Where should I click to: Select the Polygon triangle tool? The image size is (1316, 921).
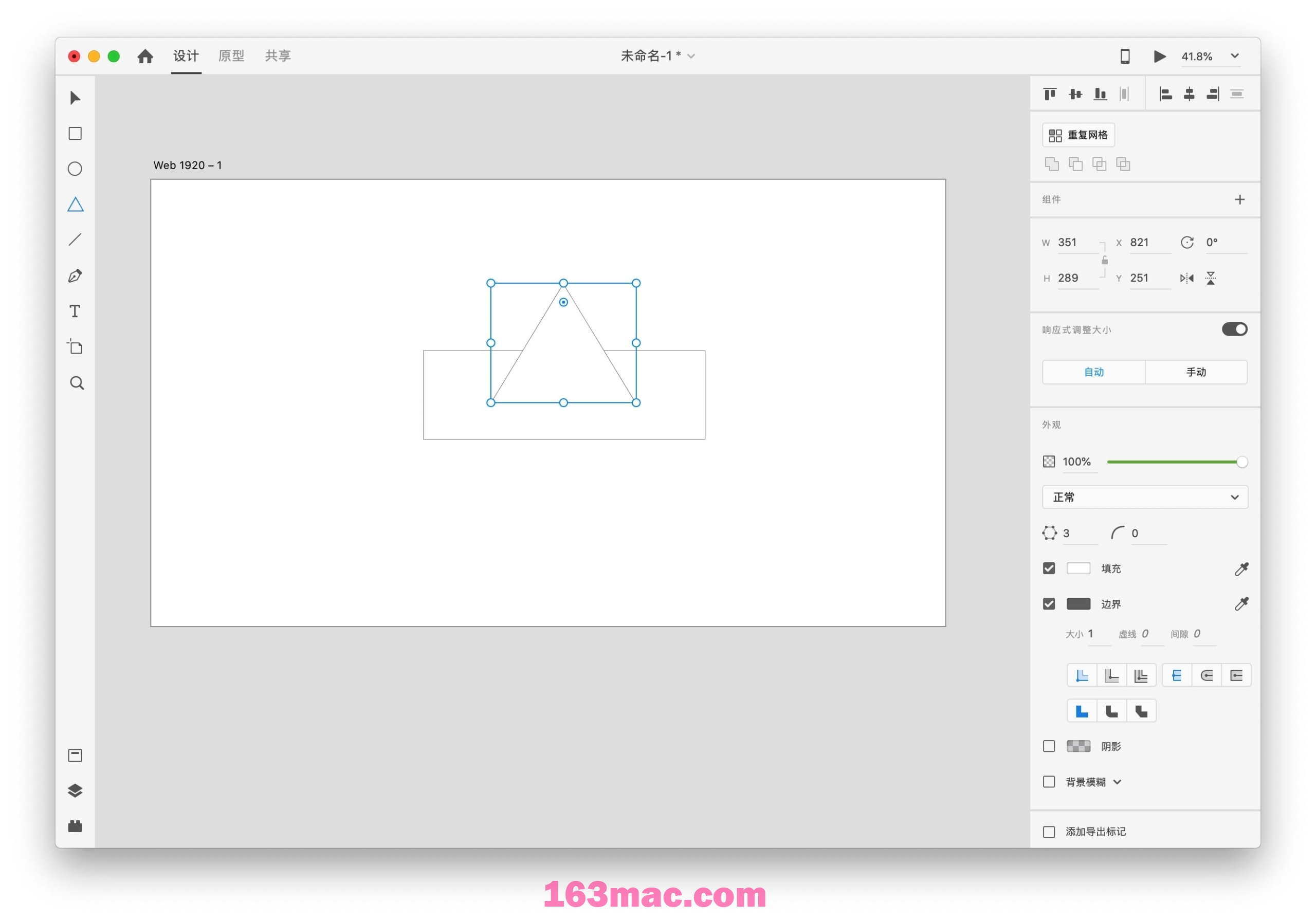click(x=75, y=205)
